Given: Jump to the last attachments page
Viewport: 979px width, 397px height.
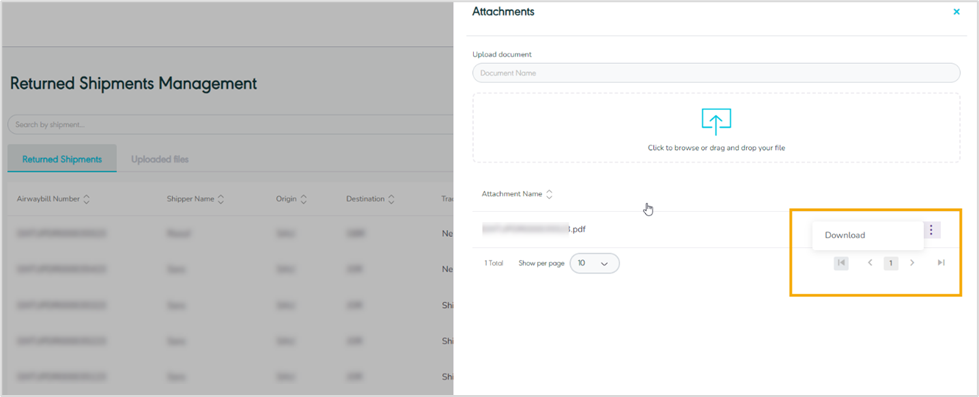Looking at the screenshot, I should point(941,263).
